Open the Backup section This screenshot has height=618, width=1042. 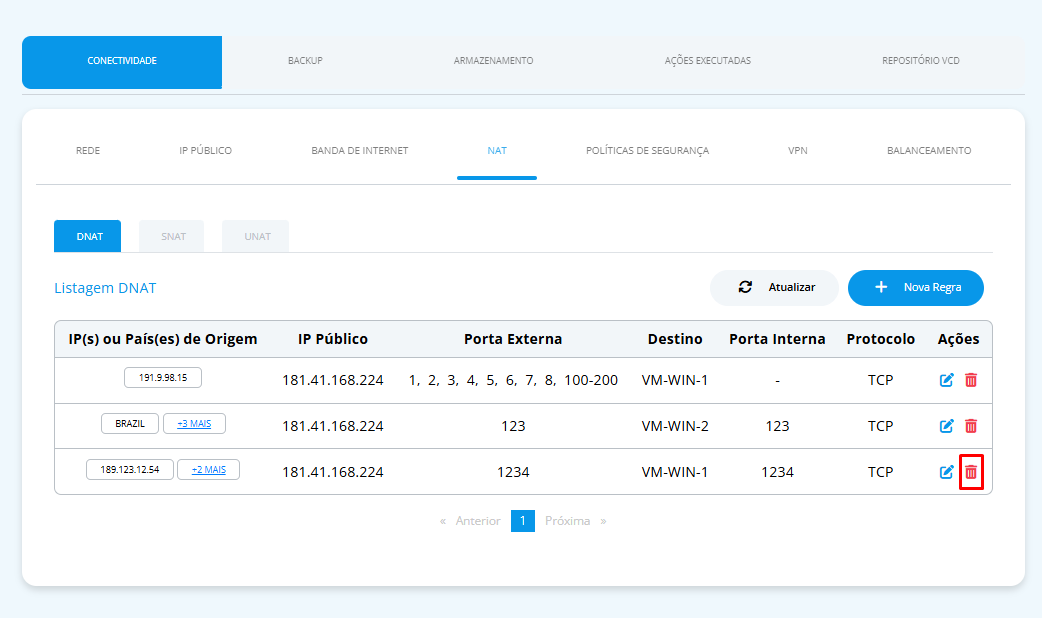pyautogui.click(x=305, y=60)
